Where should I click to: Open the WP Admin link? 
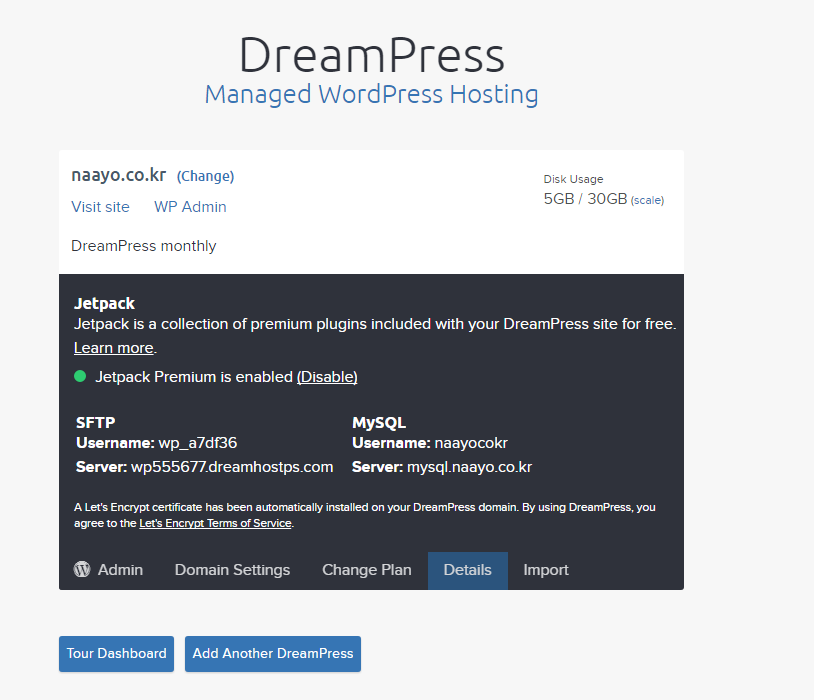(x=190, y=207)
